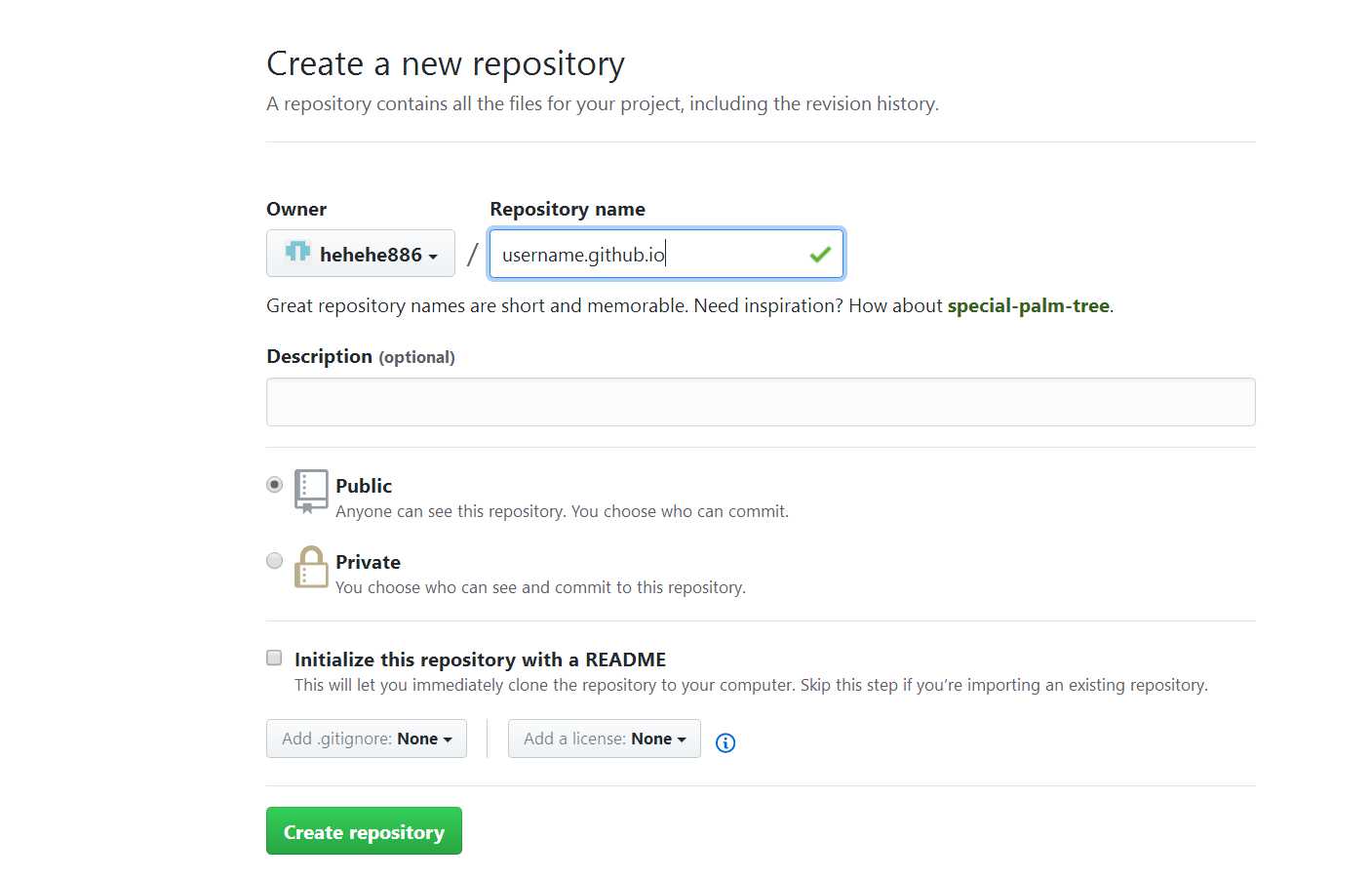Click the Private label text
Image resolution: width=1372 pixels, height=879 pixels.
368,562
